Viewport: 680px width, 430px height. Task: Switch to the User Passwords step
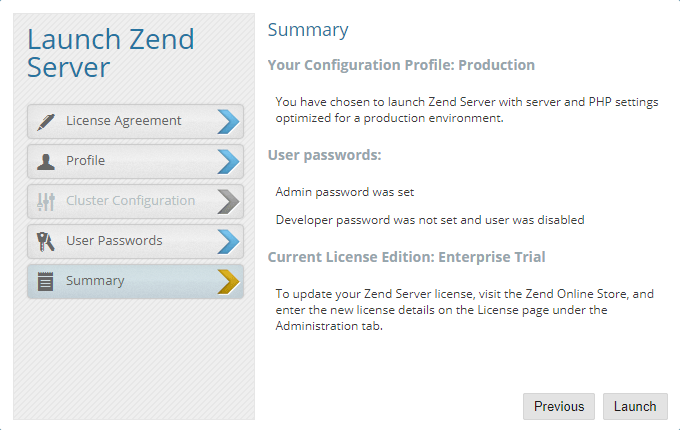[135, 241]
